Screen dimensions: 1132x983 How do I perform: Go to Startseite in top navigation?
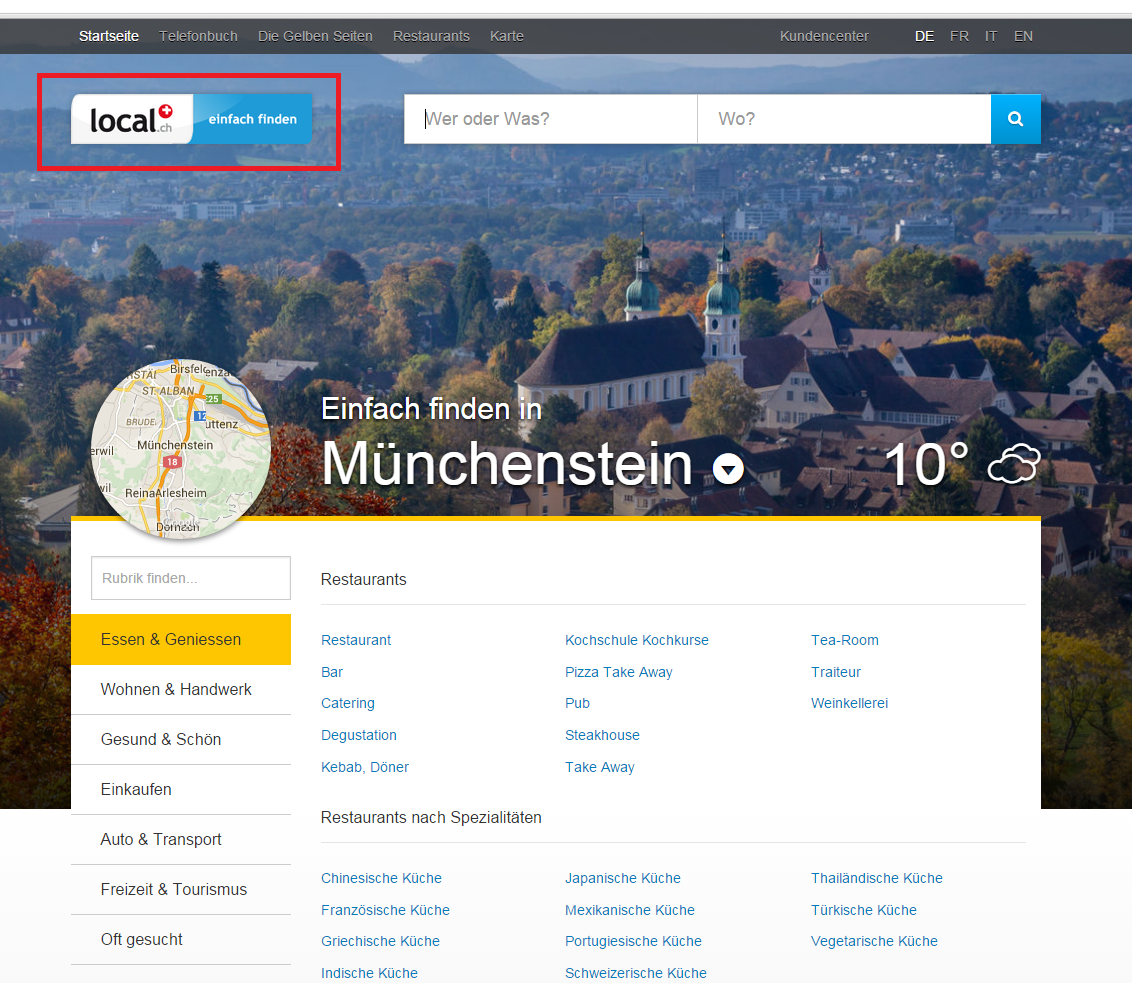(x=109, y=36)
